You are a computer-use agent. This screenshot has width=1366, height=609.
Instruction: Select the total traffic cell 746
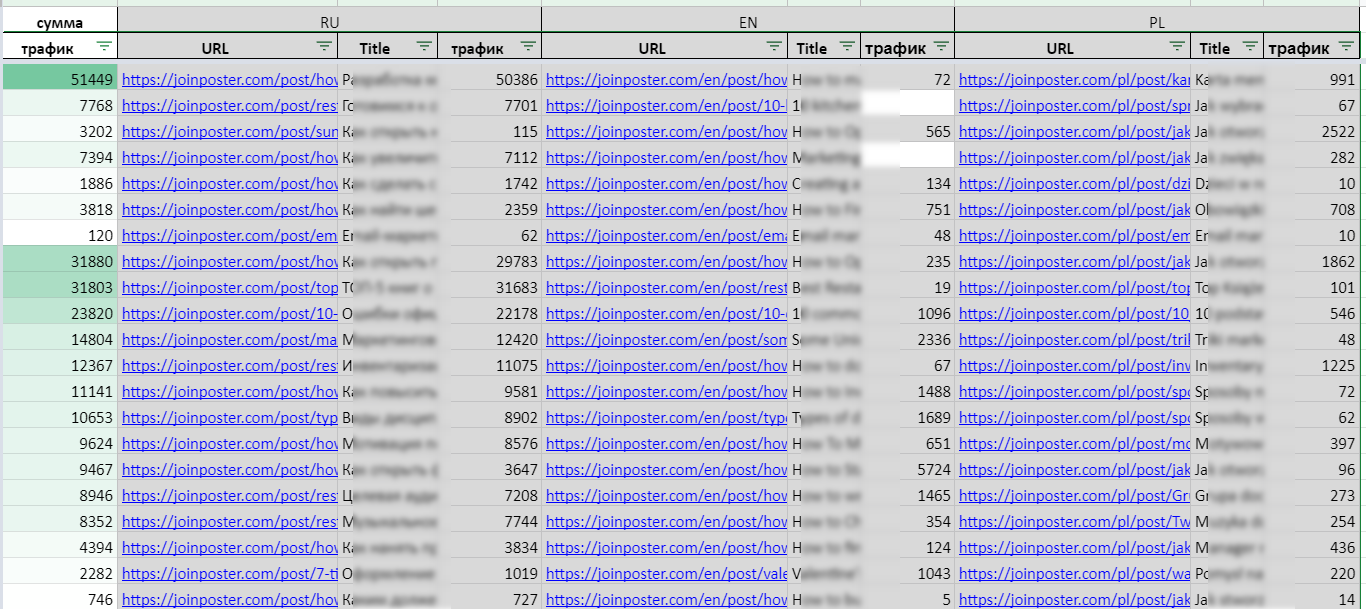[x=59, y=599]
